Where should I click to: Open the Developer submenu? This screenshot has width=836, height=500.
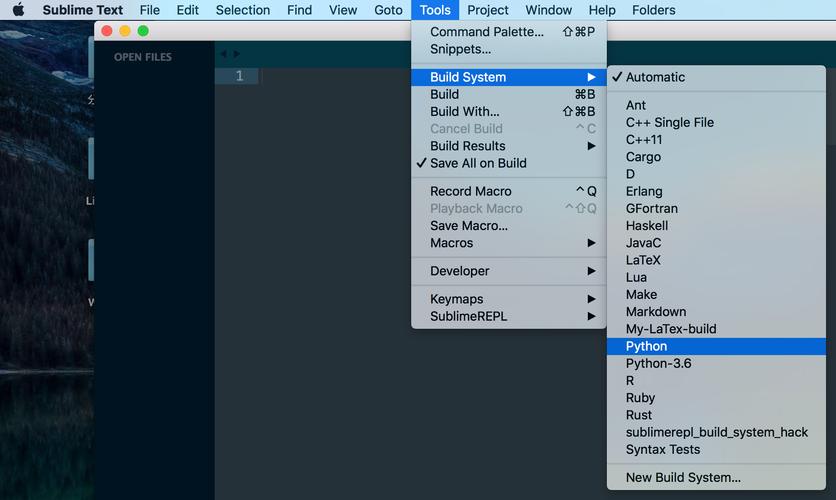point(509,271)
